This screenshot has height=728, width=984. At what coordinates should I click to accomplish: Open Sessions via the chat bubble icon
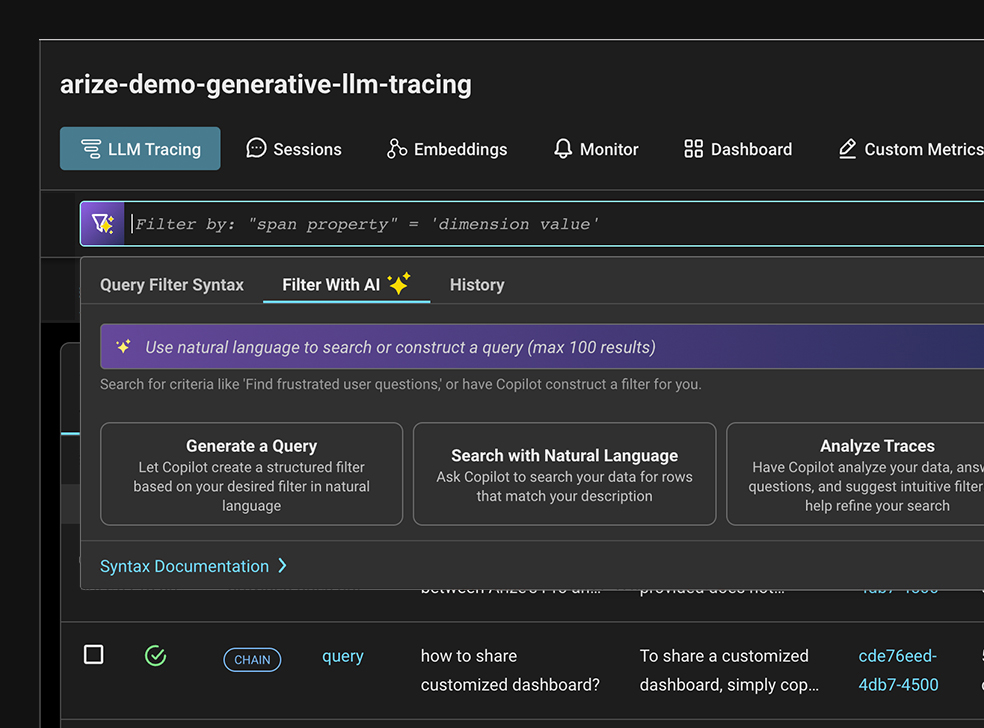256,149
